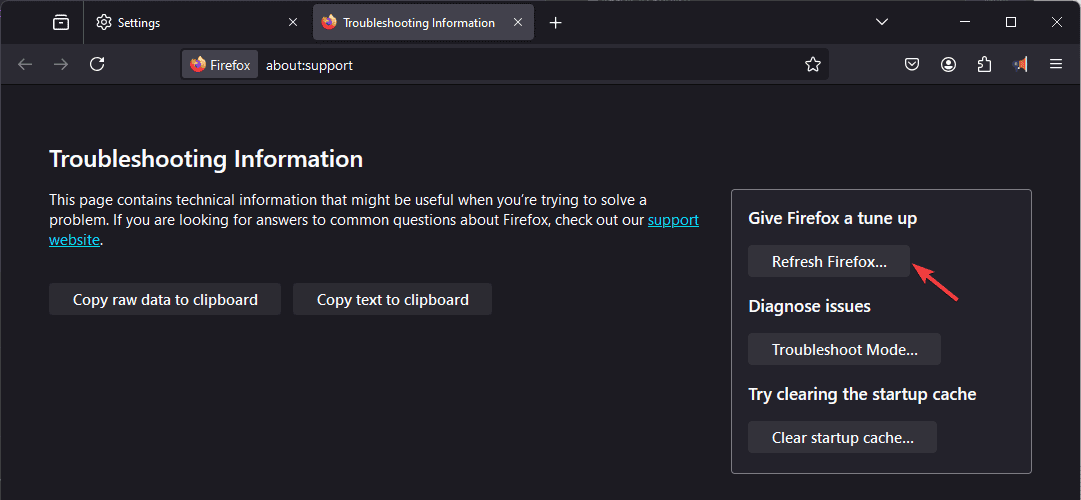1081x500 pixels.
Task: Open a new tab with plus button
Action: click(556, 23)
